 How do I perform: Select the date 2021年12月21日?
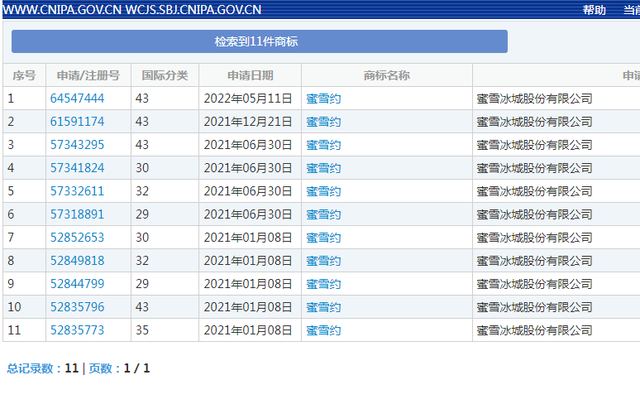pyautogui.click(x=248, y=122)
